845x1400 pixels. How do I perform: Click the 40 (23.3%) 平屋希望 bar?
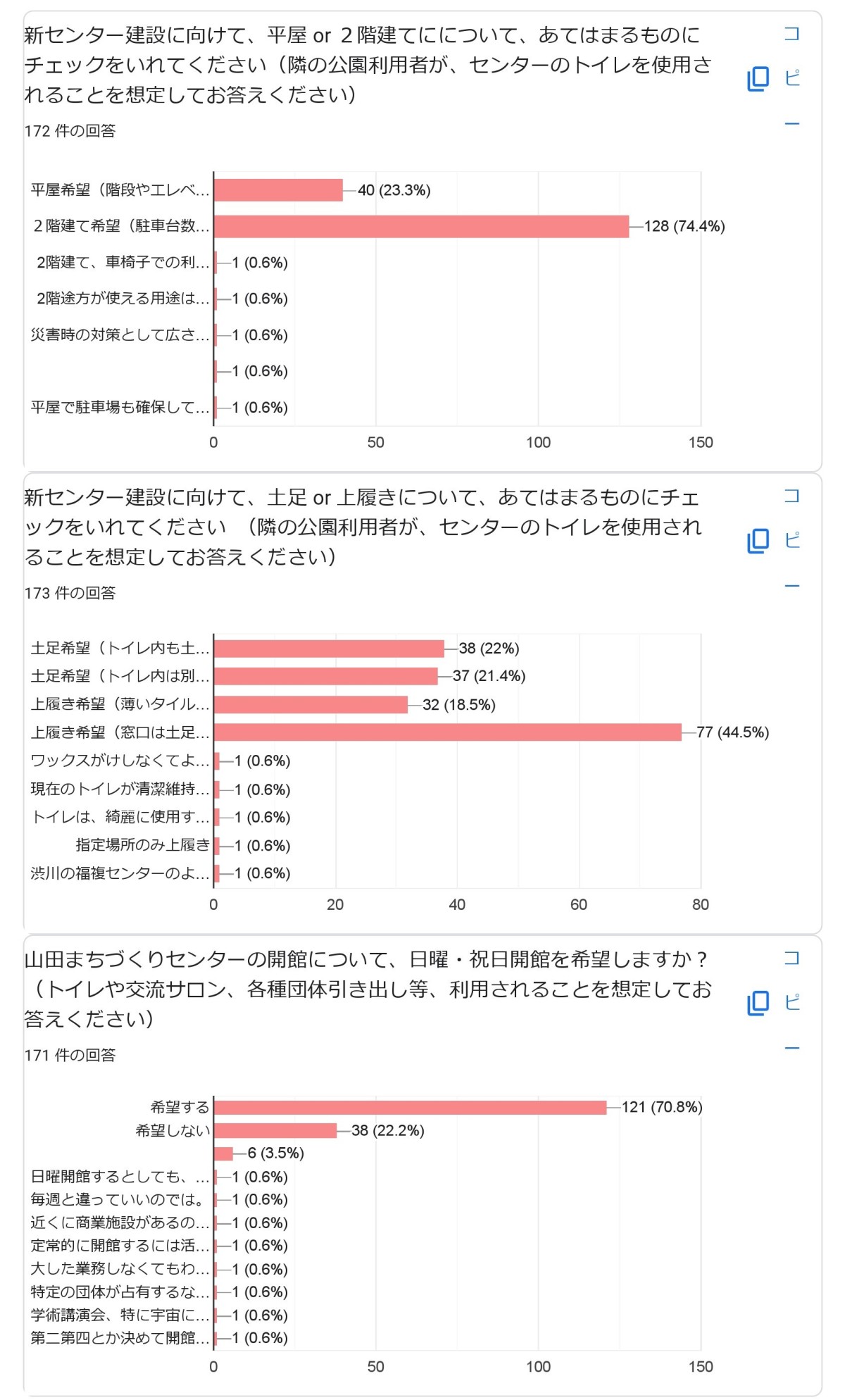pyautogui.click(x=278, y=190)
